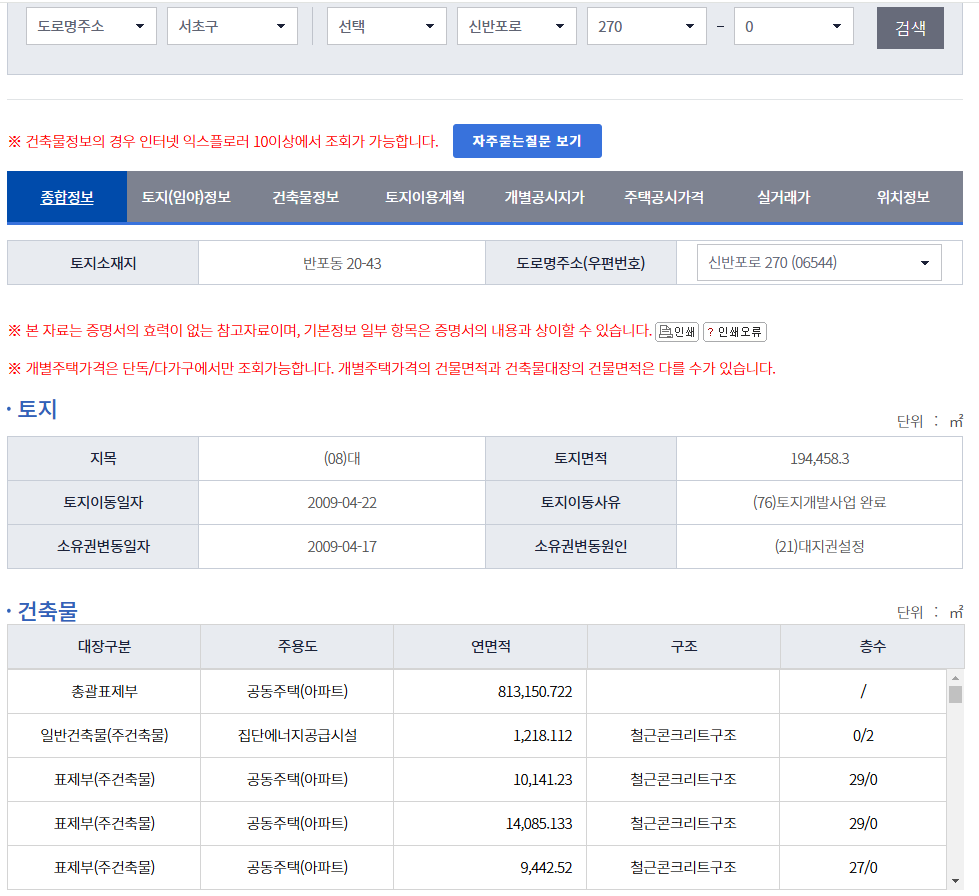Screen dimensions: 979x896
Task: Open the 도로명주소 address type dropdown
Action: click(x=91, y=26)
